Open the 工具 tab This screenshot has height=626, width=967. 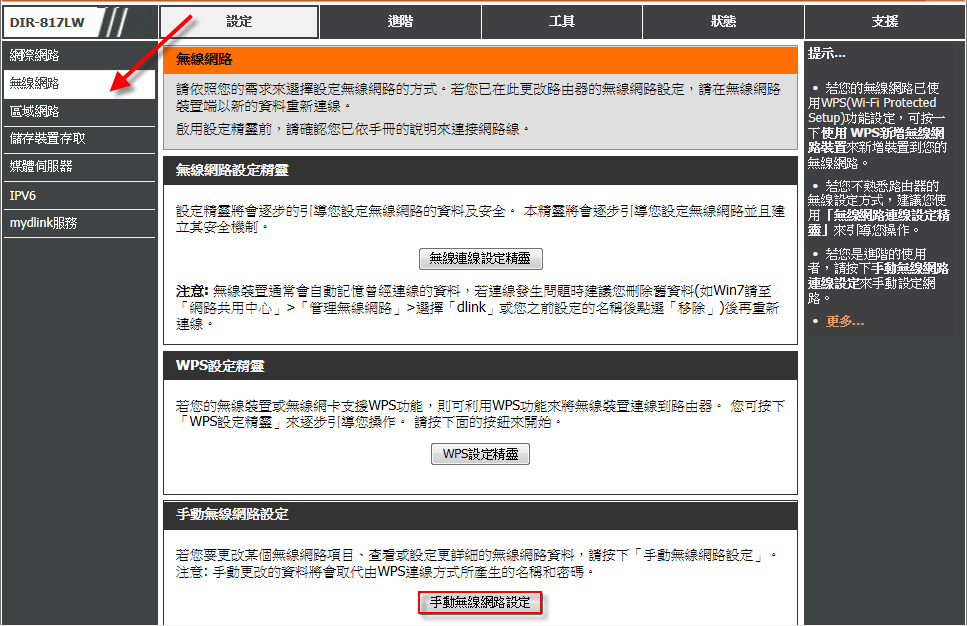click(562, 21)
